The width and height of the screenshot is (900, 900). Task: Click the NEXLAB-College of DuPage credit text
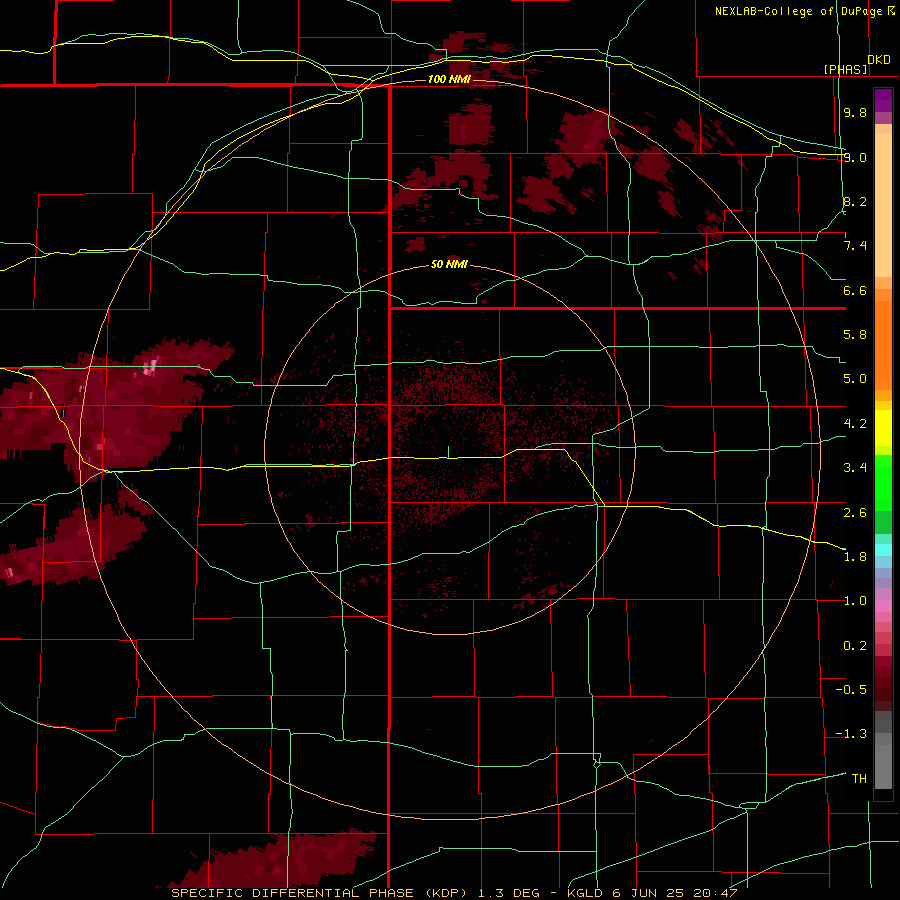[x=798, y=11]
